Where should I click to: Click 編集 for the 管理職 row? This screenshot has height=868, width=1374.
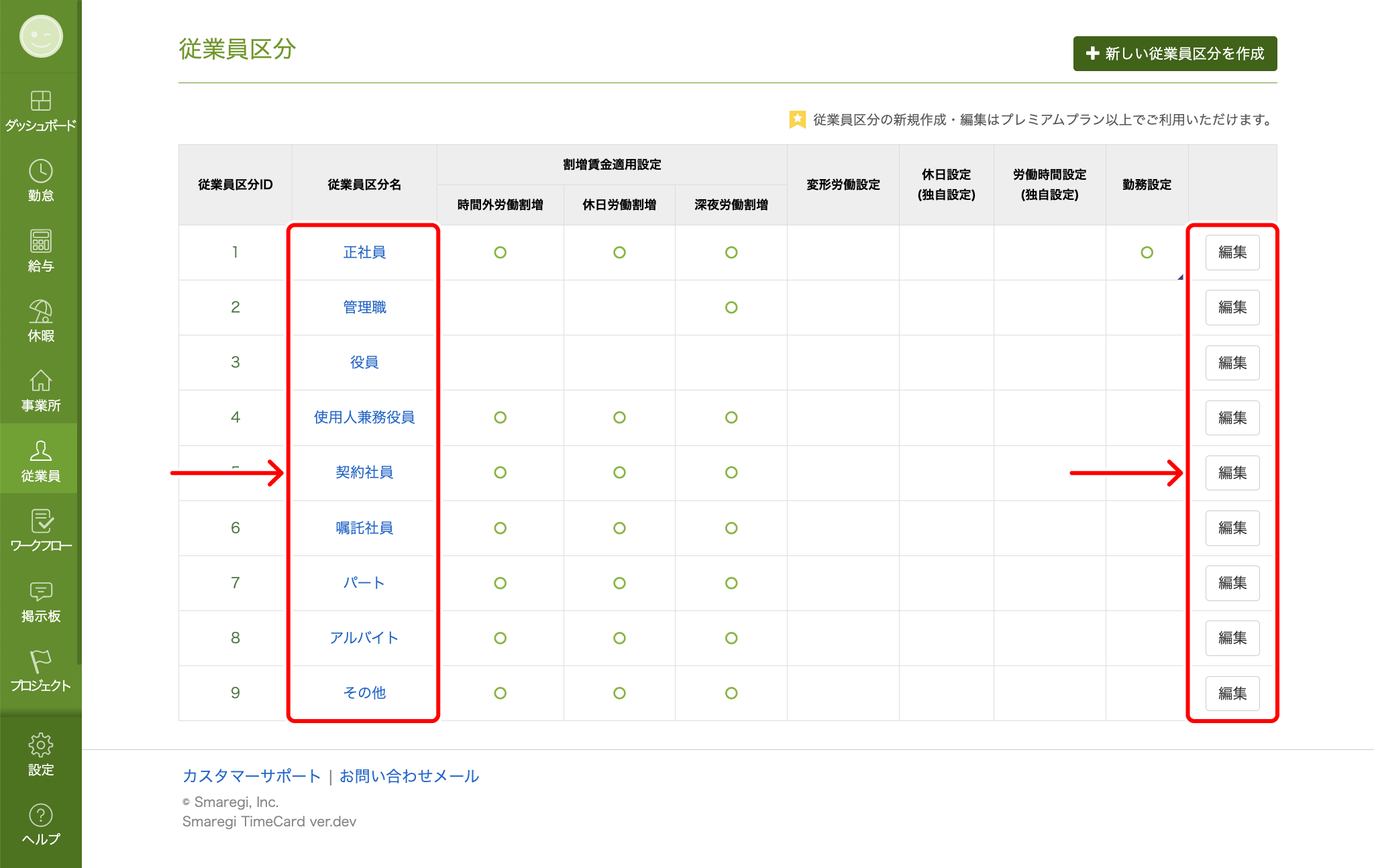pos(1232,307)
